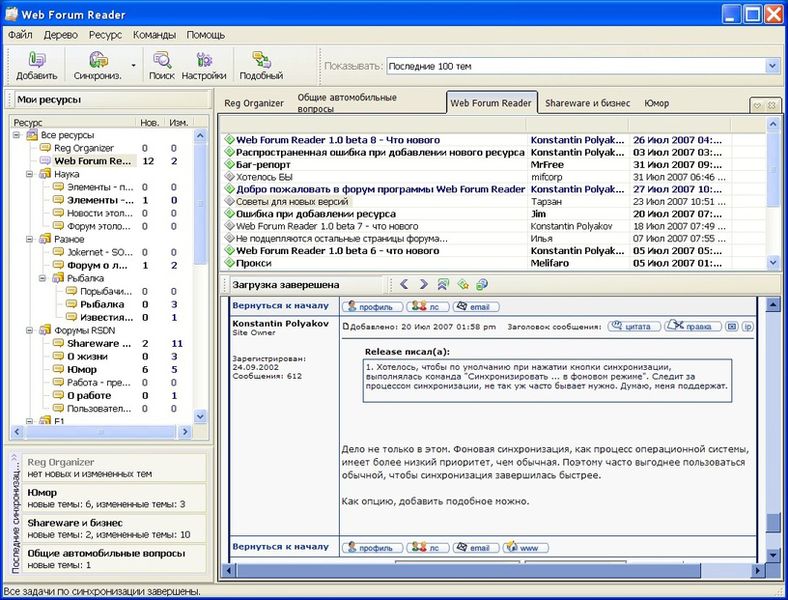
Task: Collapse the Наука tree folder
Action: (x=31, y=174)
